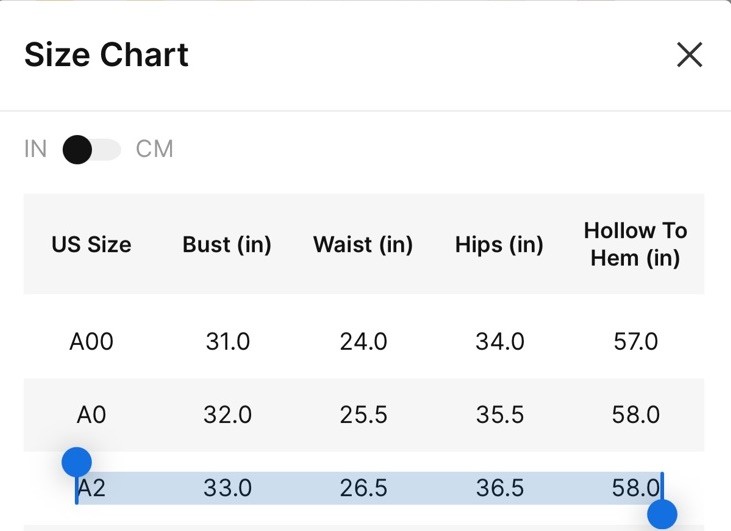Select the A00 size row label
Viewport: 731px width, 531px height.
pyautogui.click(x=91, y=341)
